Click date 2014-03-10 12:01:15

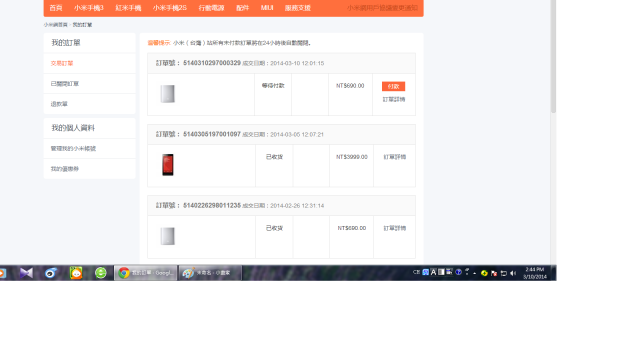pyautogui.click(x=297, y=63)
